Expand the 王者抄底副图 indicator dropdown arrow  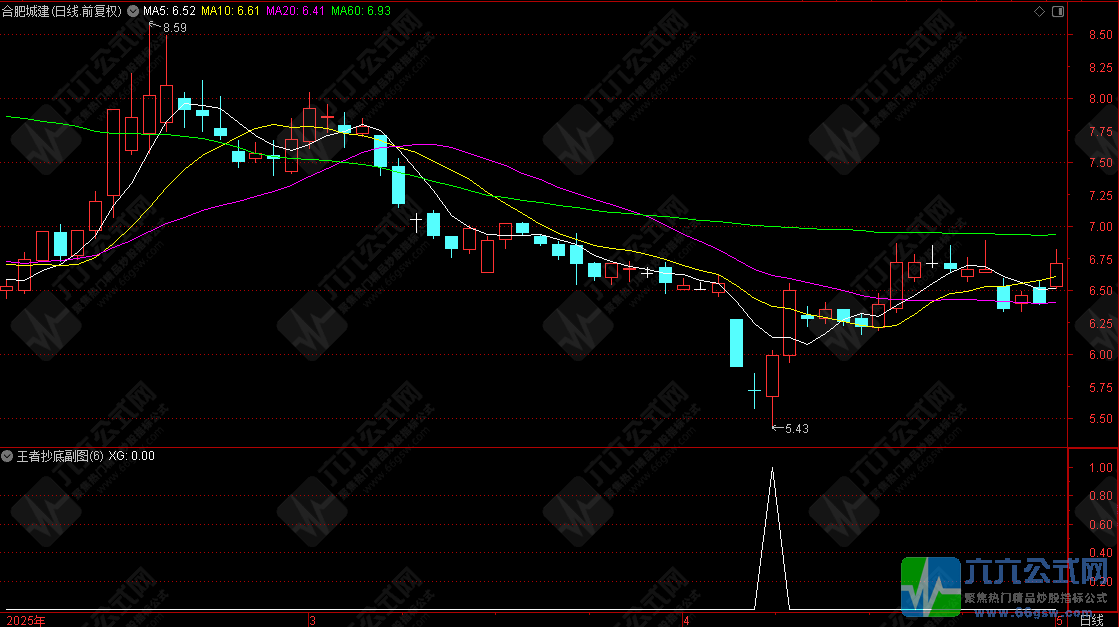tap(8, 456)
